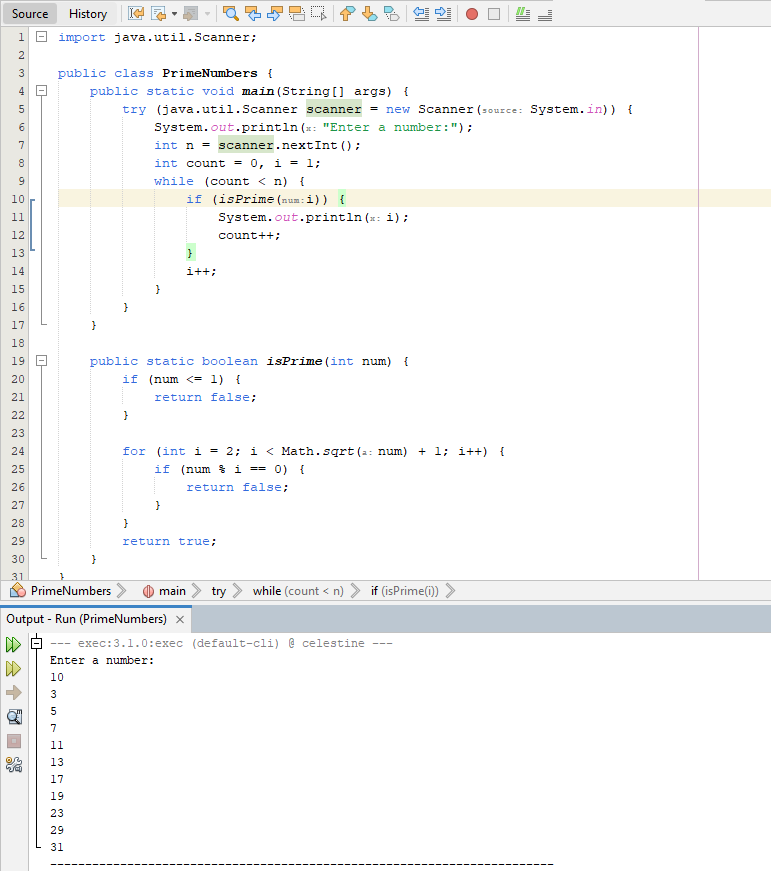Click the output value 23
Screen dimensions: 771x871
coord(57,813)
